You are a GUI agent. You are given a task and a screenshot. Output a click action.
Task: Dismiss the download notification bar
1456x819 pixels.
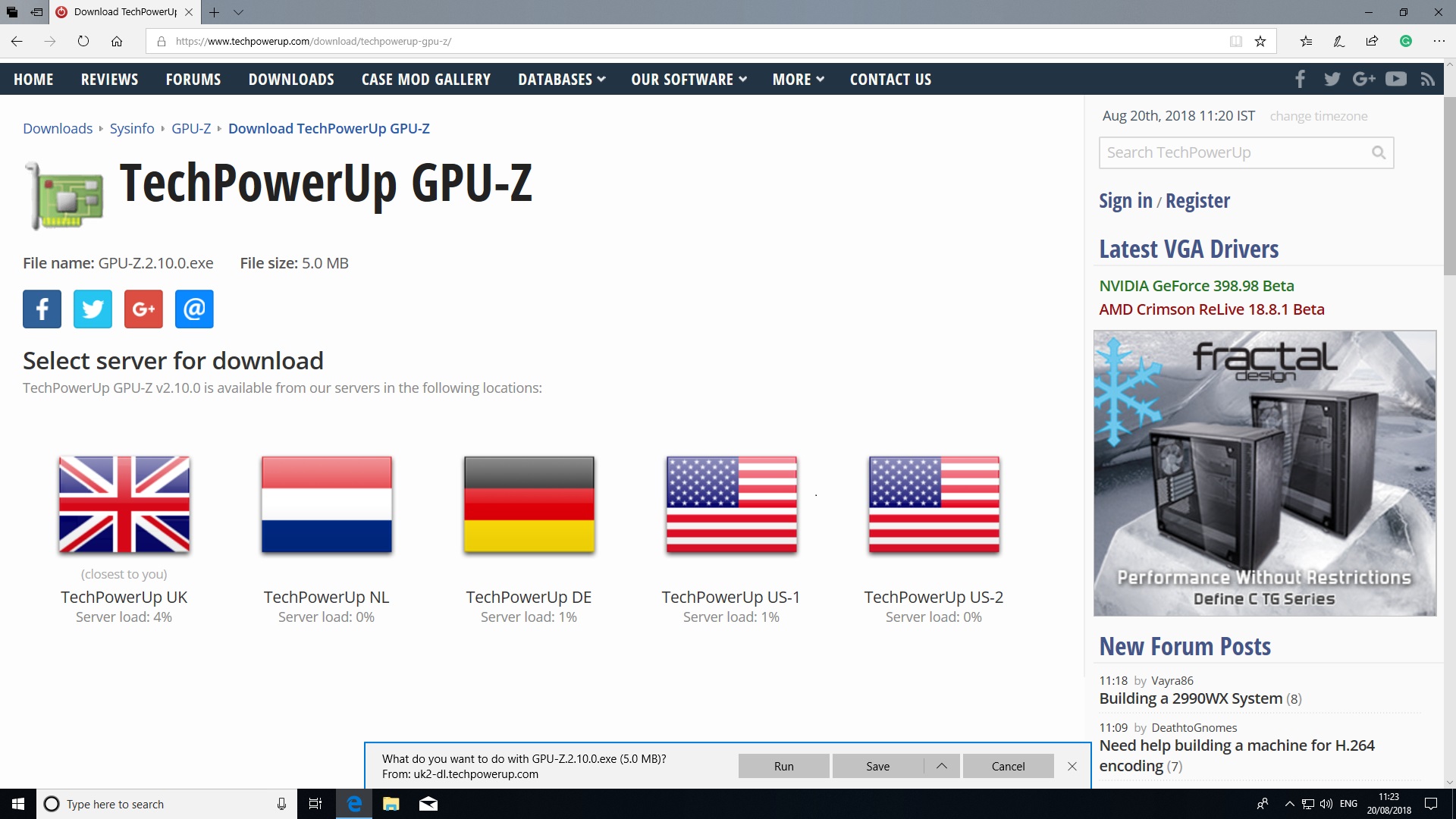pos(1072,766)
